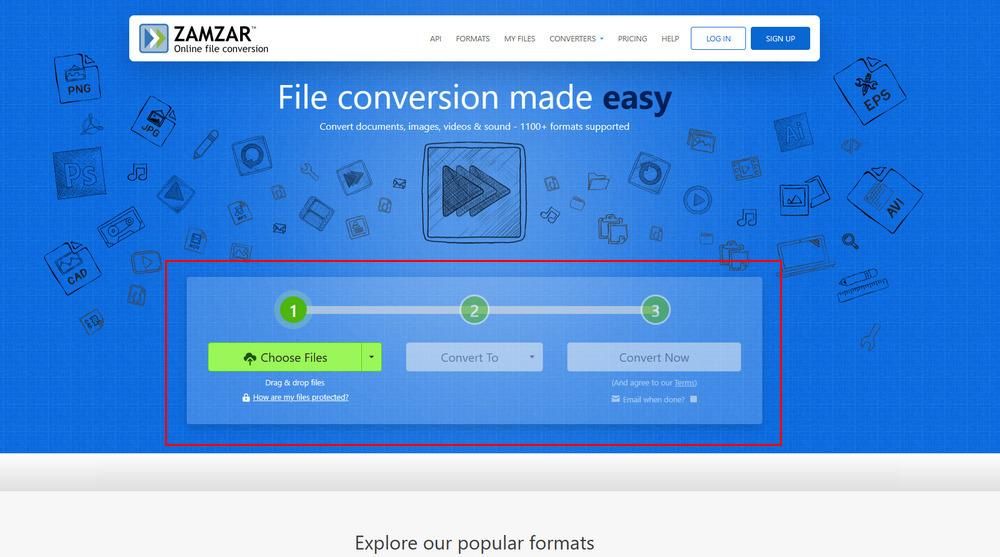Expand the CONVERTERS dropdown menu
1000x557 pixels.
point(576,39)
